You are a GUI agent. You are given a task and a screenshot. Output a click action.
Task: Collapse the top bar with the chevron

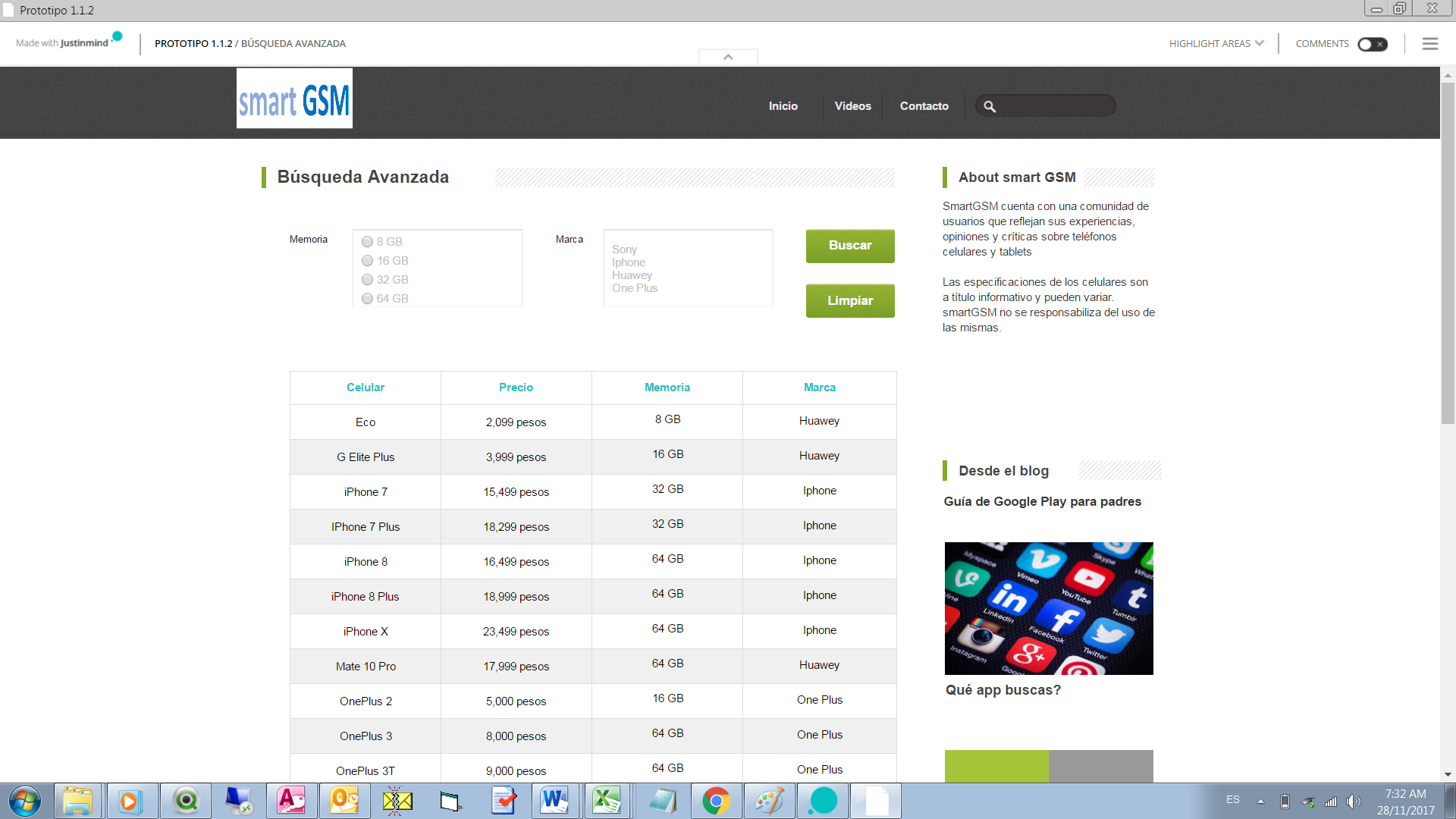(x=728, y=57)
